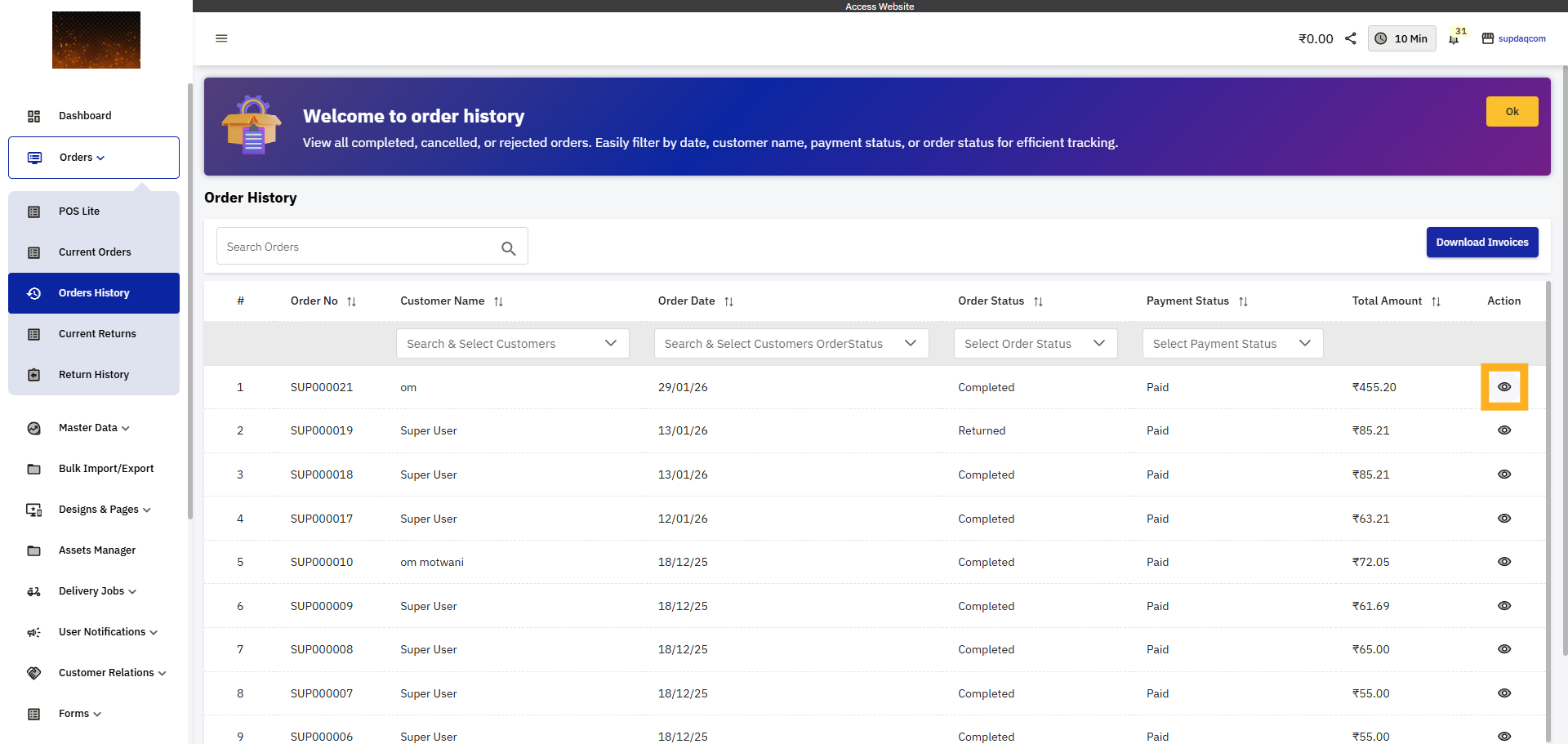Viewport: 1568px width, 744px height.
Task: Sort by Order No column arrows
Action: [x=351, y=301]
